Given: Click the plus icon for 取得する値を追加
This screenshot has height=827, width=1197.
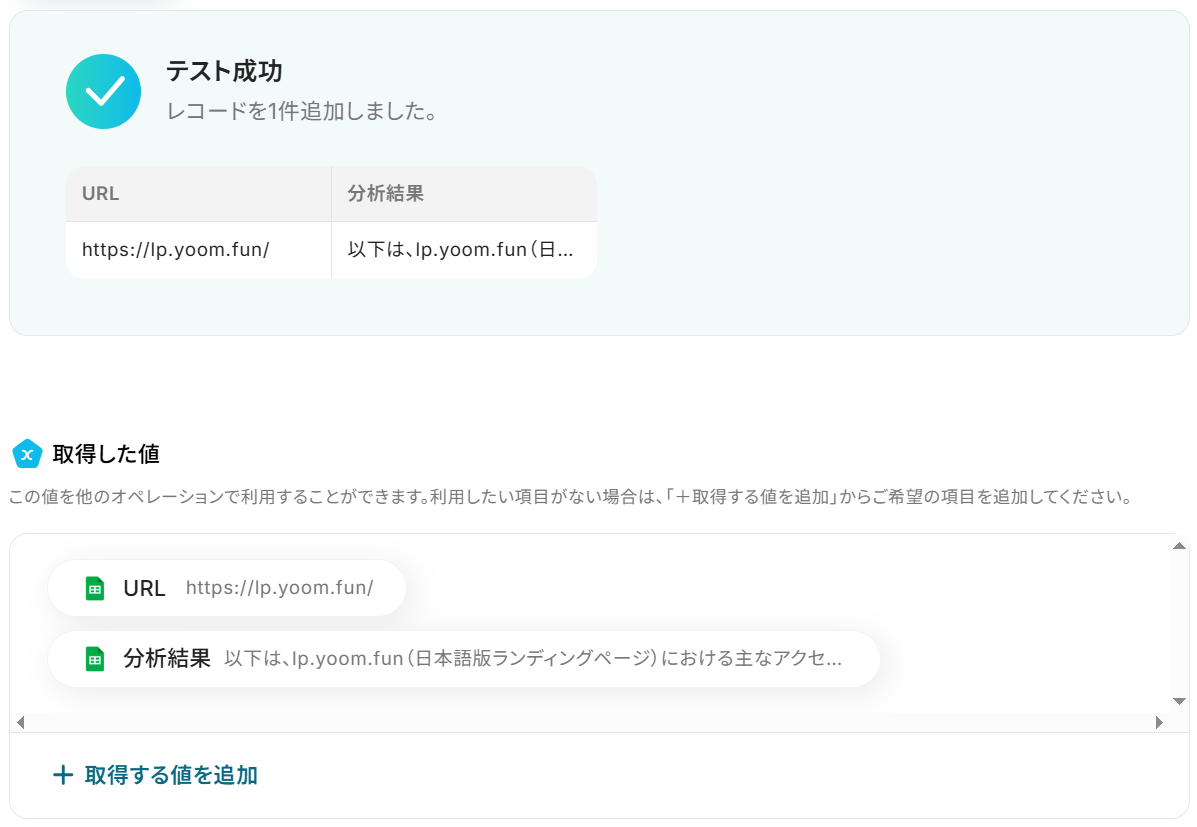Looking at the screenshot, I should point(63,775).
